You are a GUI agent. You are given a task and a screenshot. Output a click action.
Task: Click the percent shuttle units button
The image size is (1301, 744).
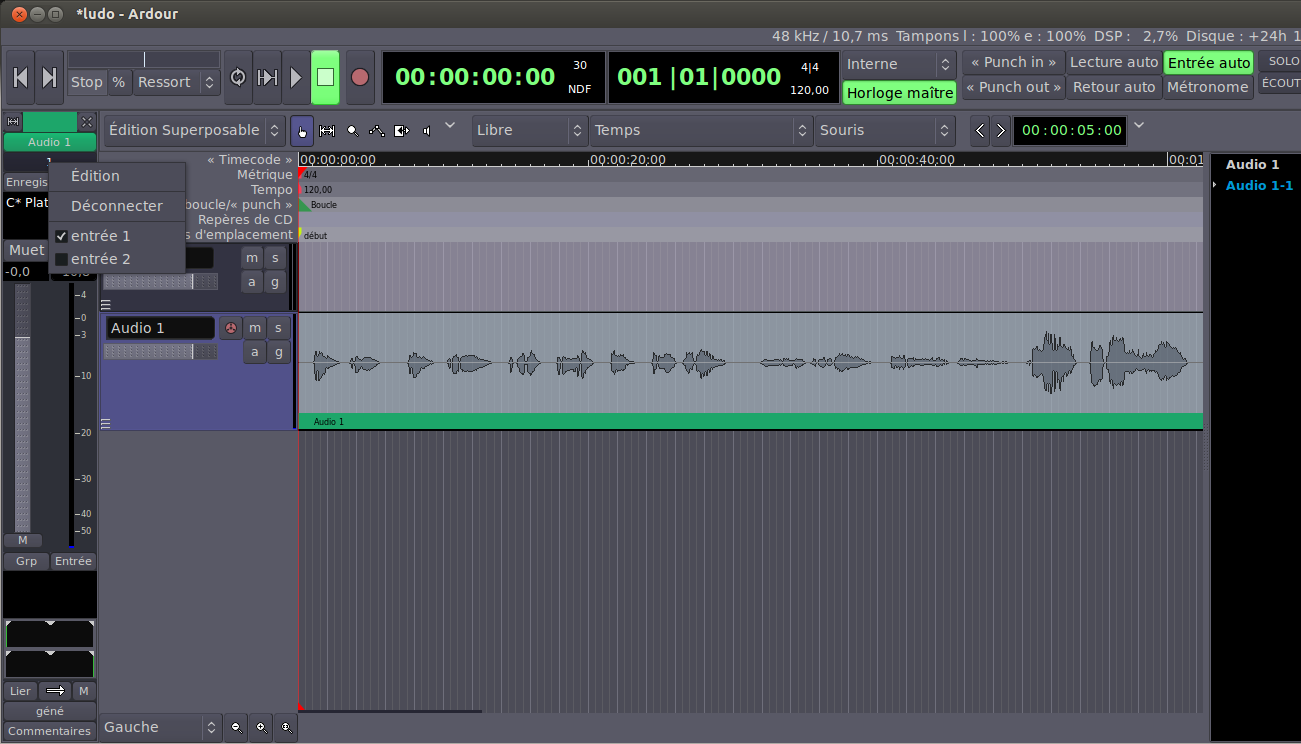point(119,82)
